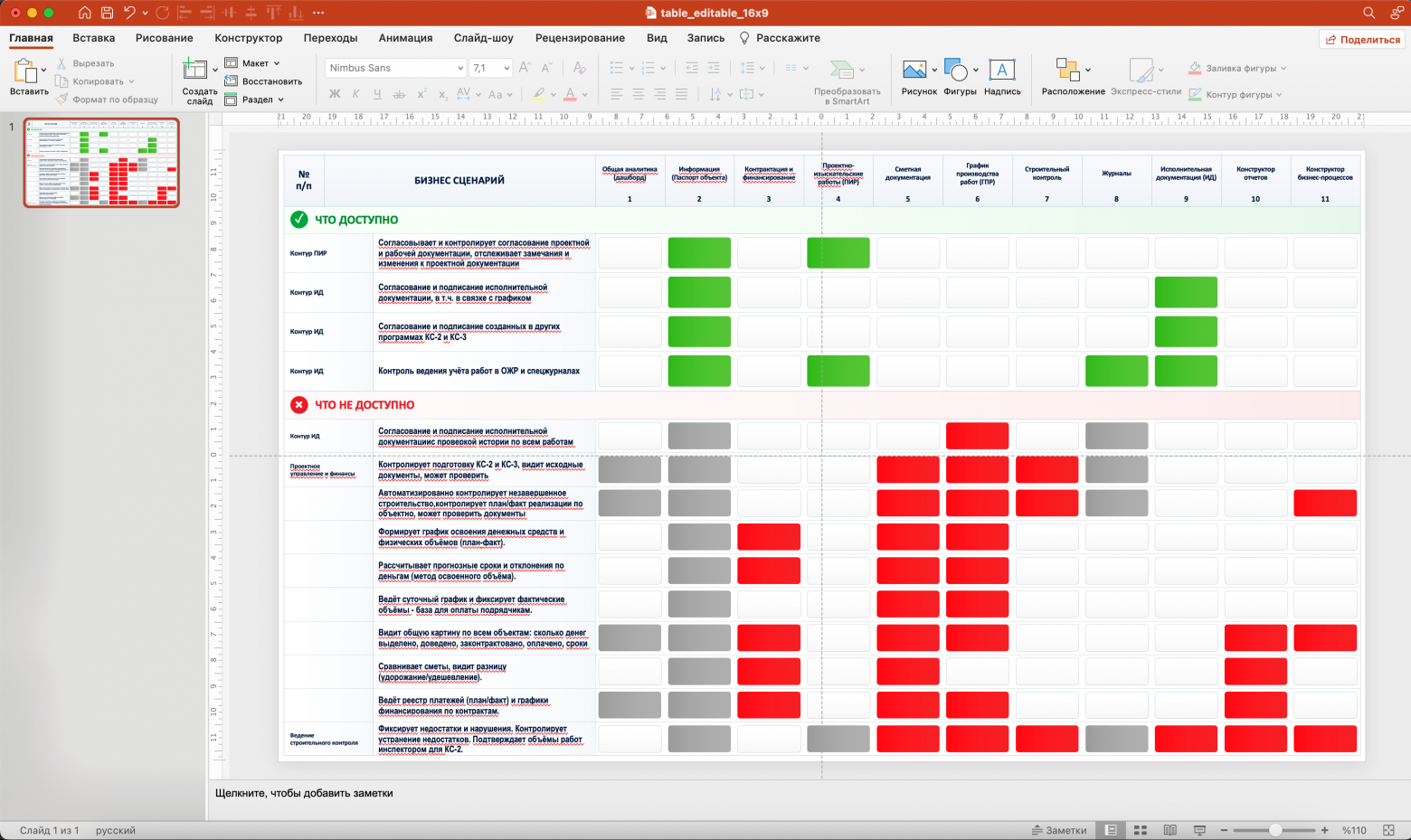
Task: Switch to normal view button
Action: click(1112, 830)
